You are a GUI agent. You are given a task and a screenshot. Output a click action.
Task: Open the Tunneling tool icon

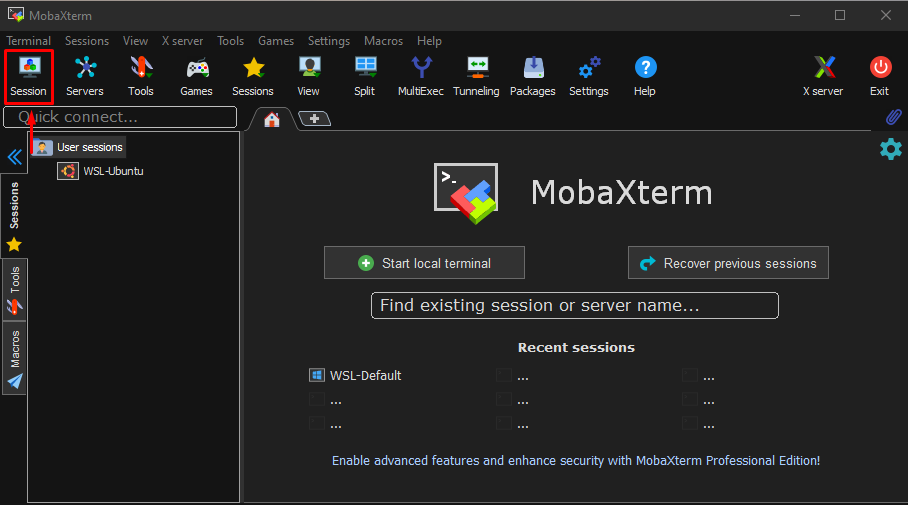point(476,76)
